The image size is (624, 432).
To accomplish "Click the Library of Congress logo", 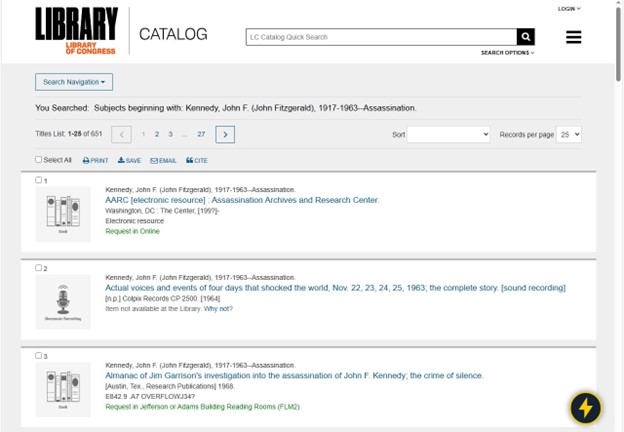I will point(76,30).
